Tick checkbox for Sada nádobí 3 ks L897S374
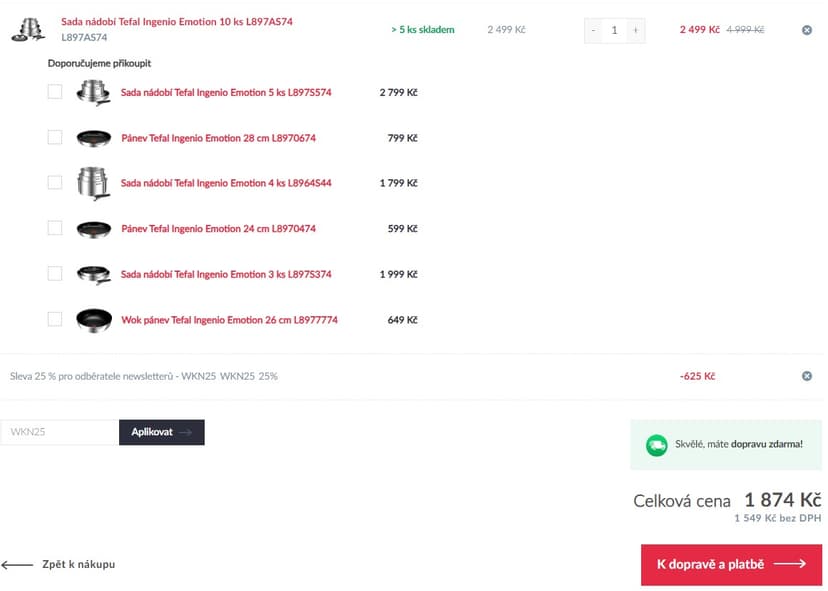 [x=55, y=274]
